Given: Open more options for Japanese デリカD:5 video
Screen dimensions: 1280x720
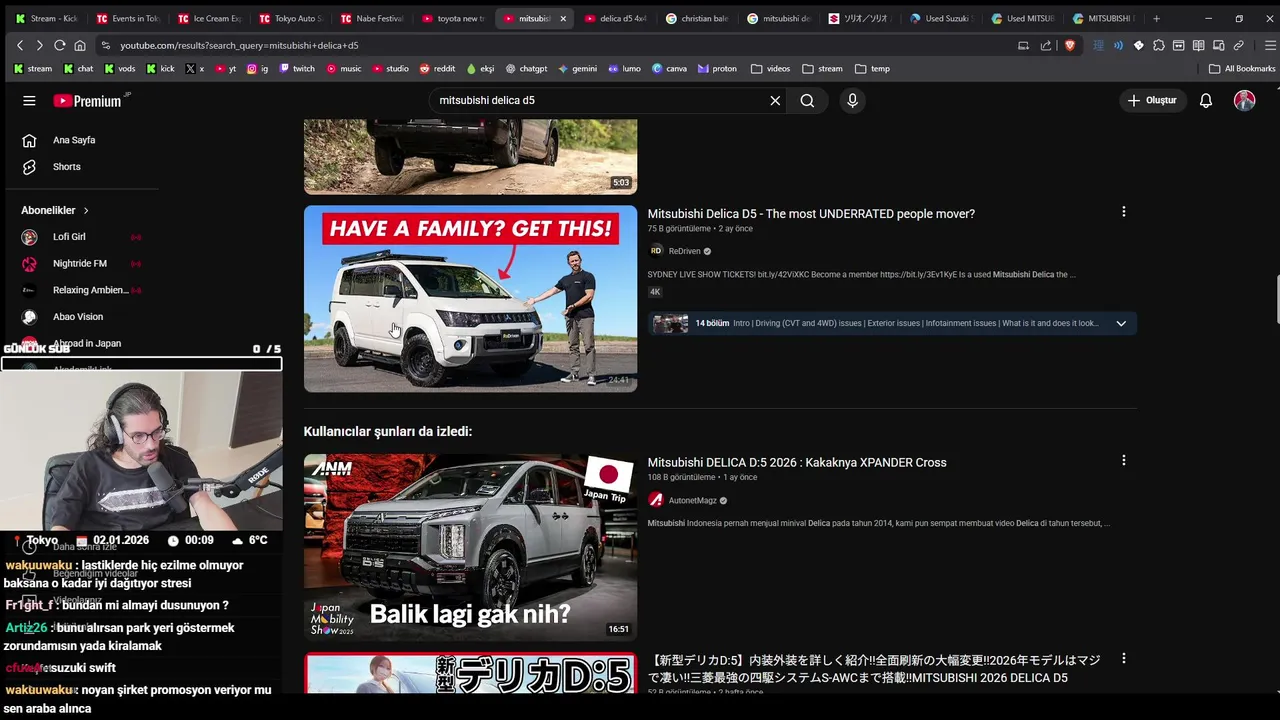Looking at the screenshot, I should coord(1123,659).
